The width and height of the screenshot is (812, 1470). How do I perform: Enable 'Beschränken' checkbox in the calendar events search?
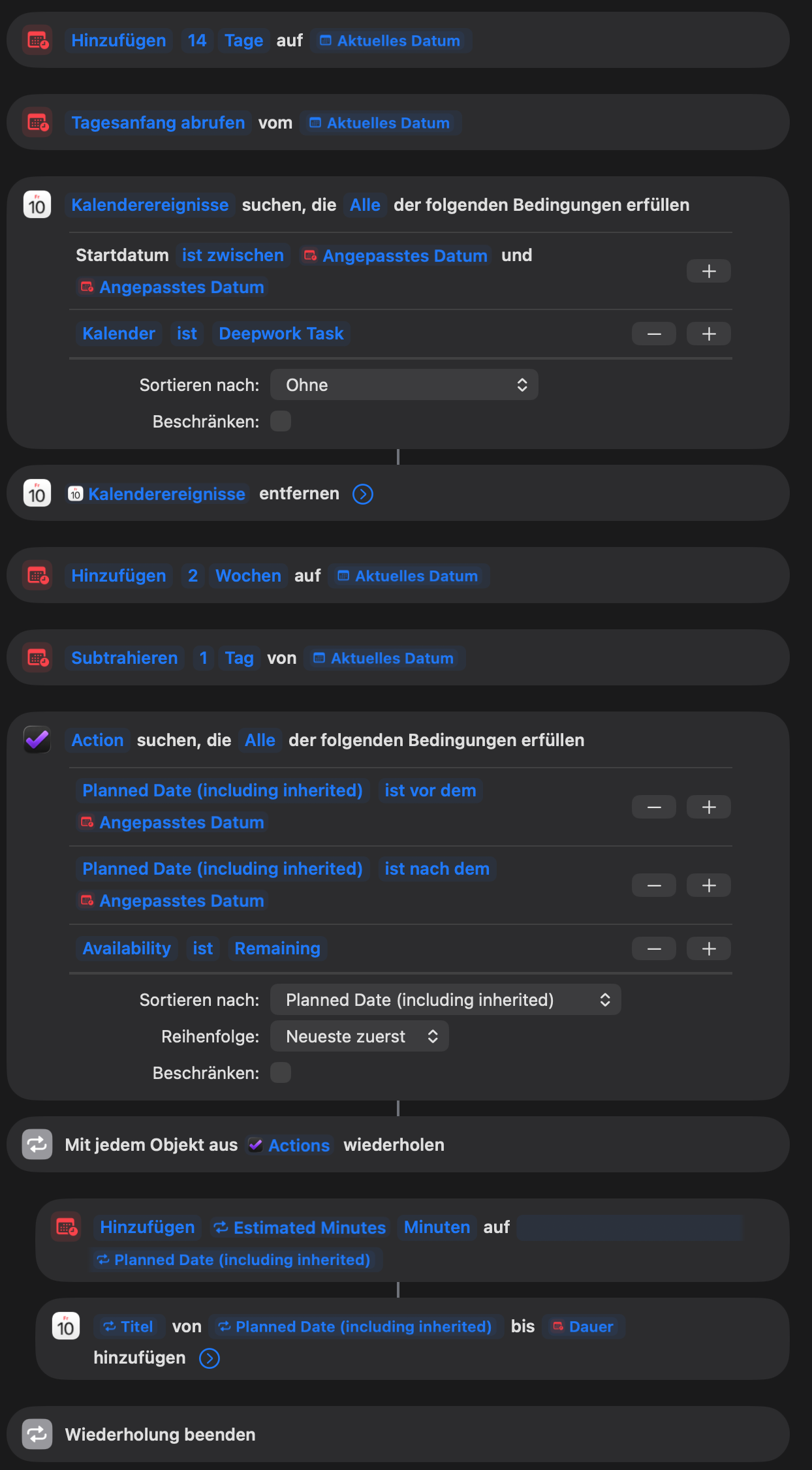coord(281,422)
